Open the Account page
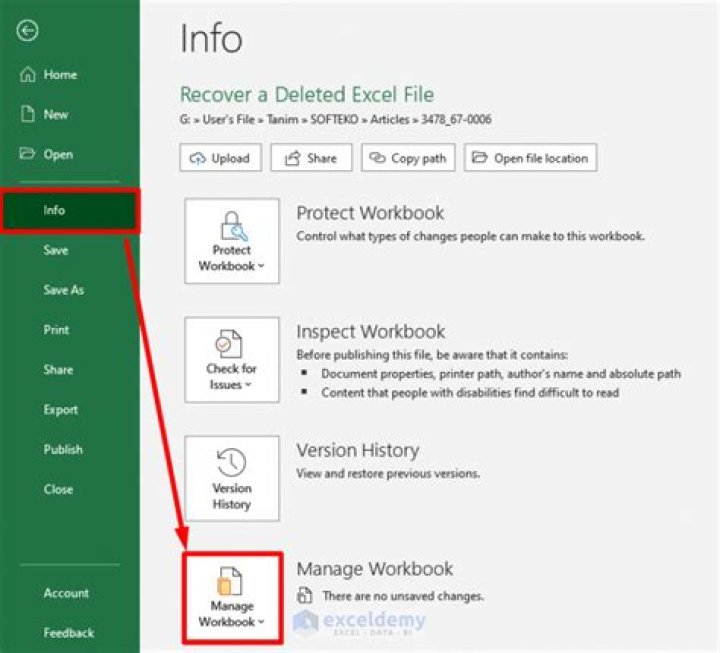The image size is (720, 653). (66, 593)
